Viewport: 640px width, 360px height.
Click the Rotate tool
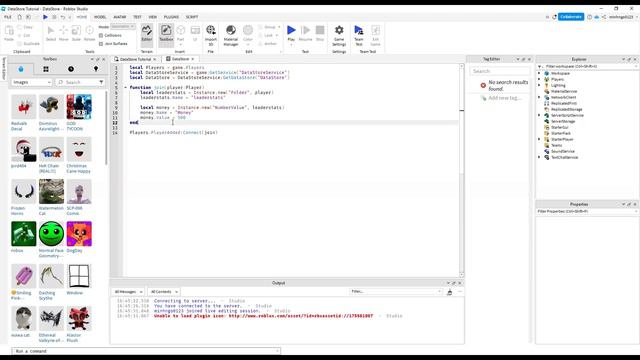pyautogui.click(x=89, y=33)
